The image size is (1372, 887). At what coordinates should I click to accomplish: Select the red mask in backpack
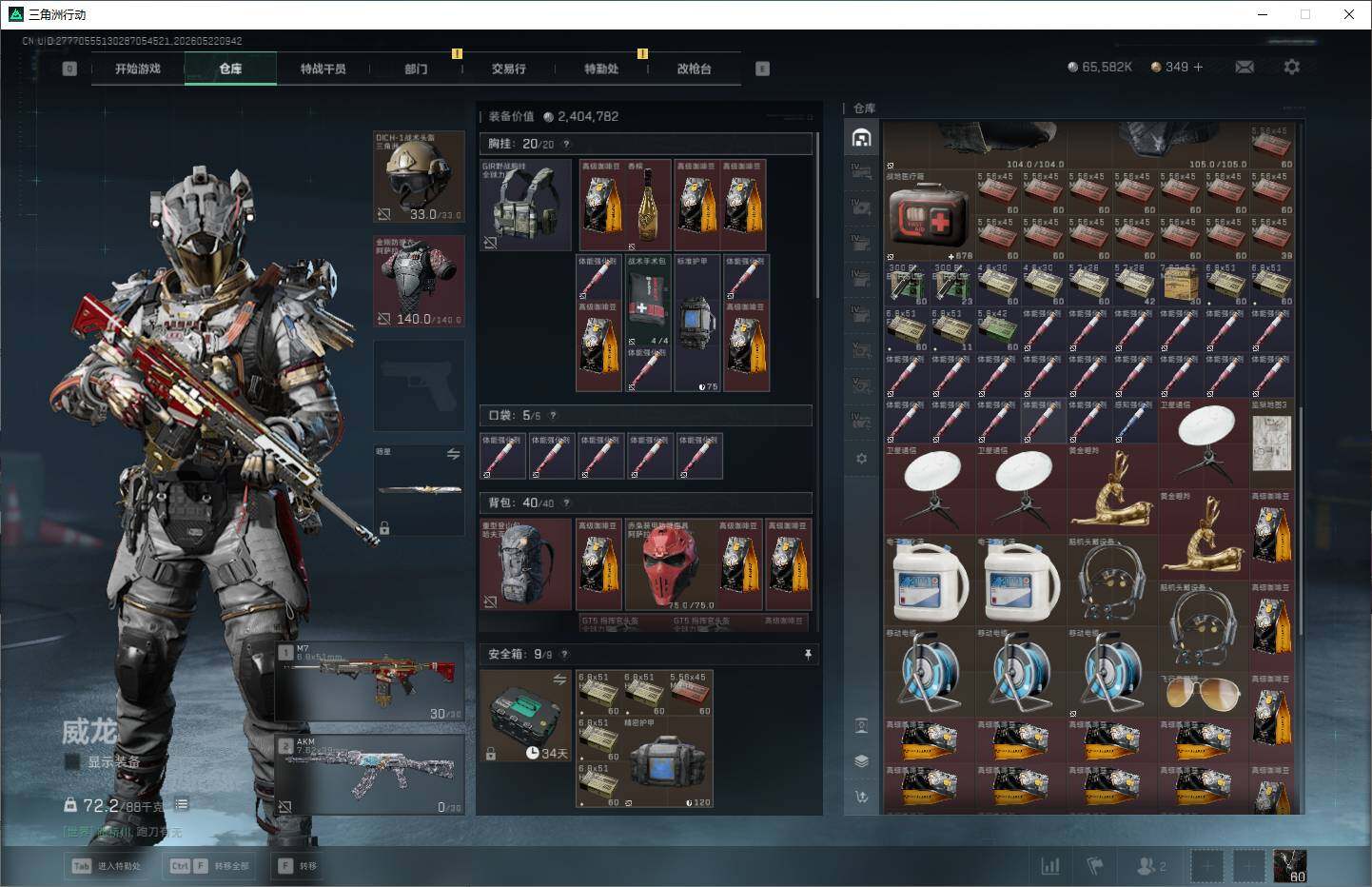(x=669, y=564)
